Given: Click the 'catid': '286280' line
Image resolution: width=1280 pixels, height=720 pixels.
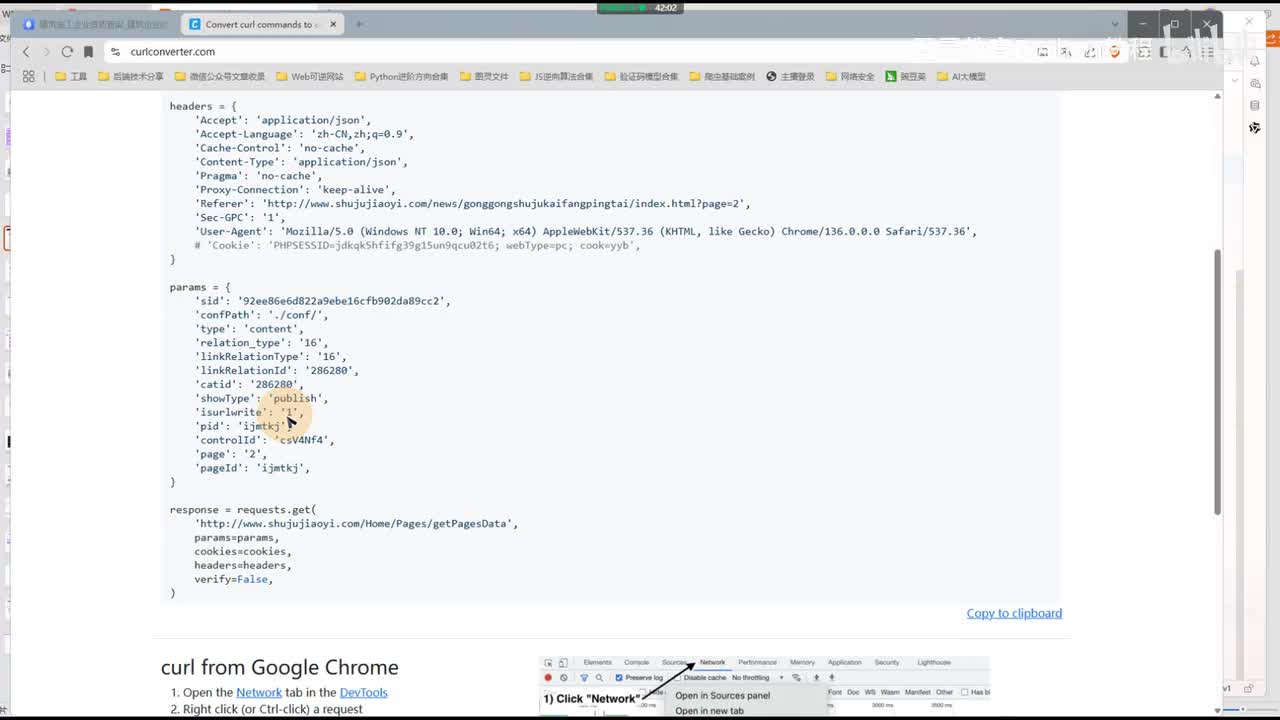Looking at the screenshot, I should [249, 384].
